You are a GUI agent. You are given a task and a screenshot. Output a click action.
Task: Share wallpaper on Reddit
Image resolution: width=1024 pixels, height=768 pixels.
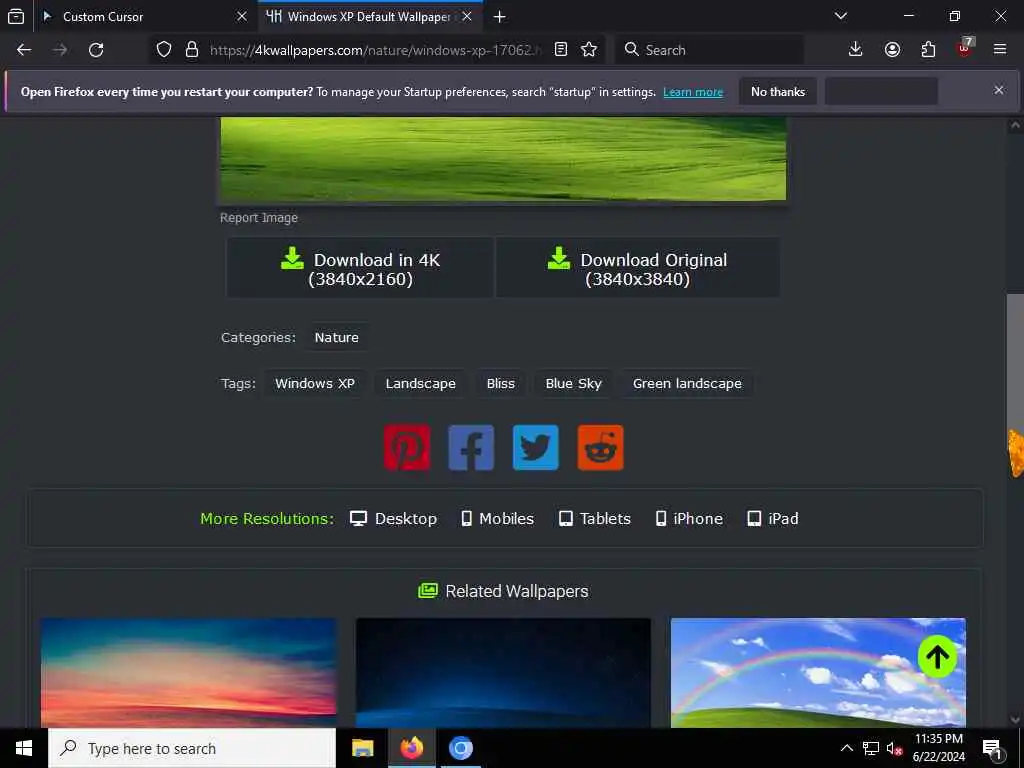[x=600, y=448]
